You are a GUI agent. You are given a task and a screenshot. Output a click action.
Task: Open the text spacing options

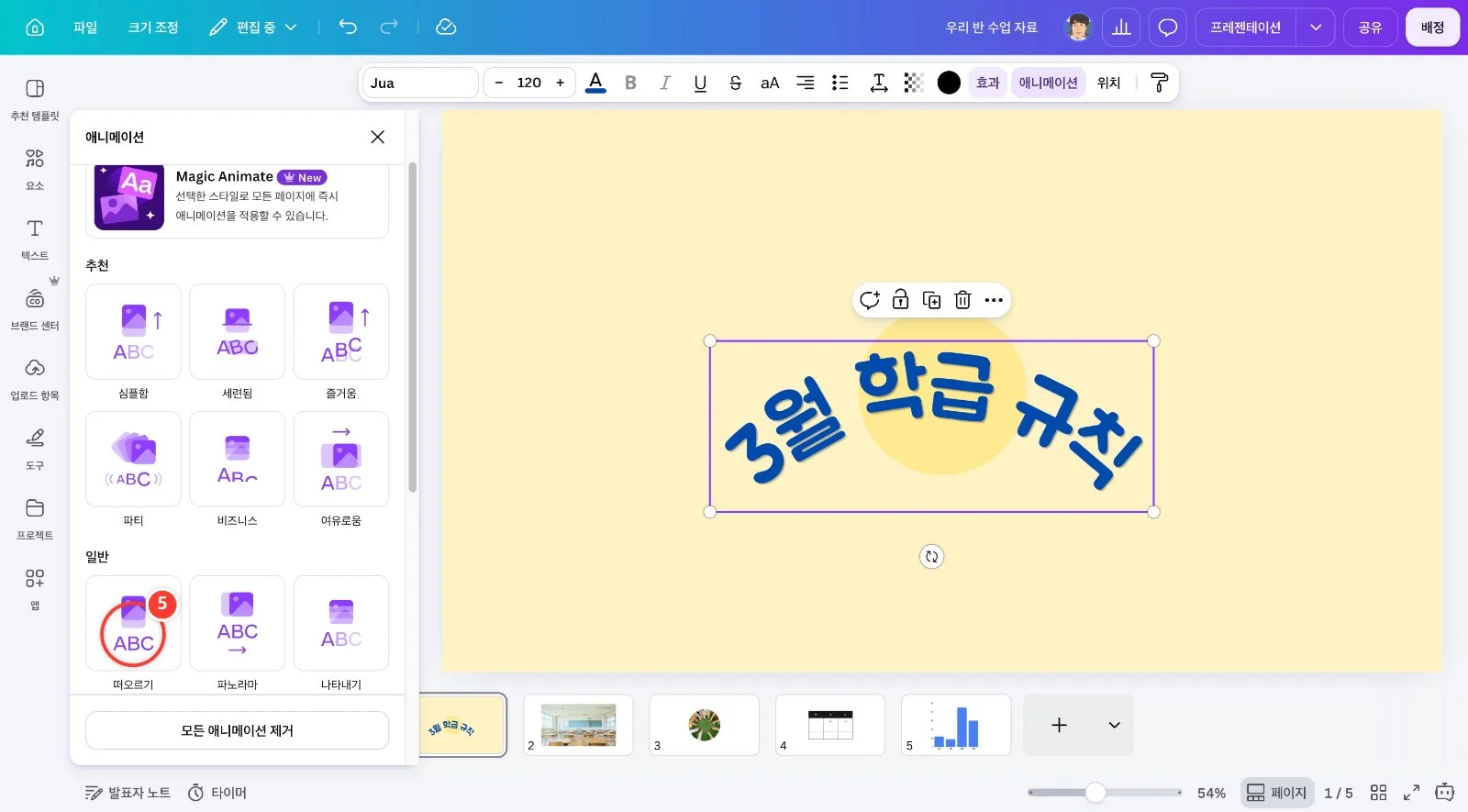click(x=878, y=83)
